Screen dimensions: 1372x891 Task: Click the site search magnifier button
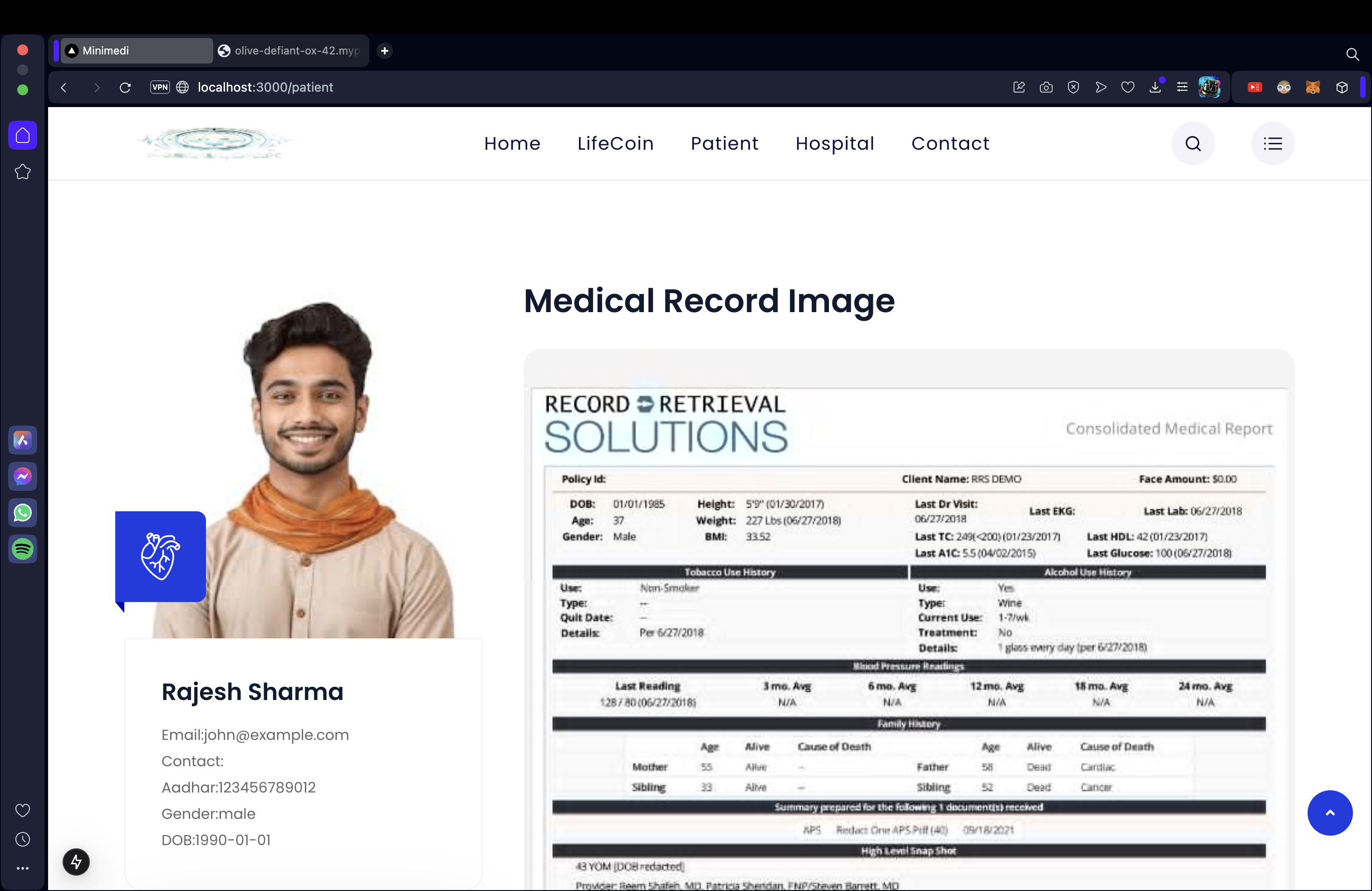(1193, 143)
